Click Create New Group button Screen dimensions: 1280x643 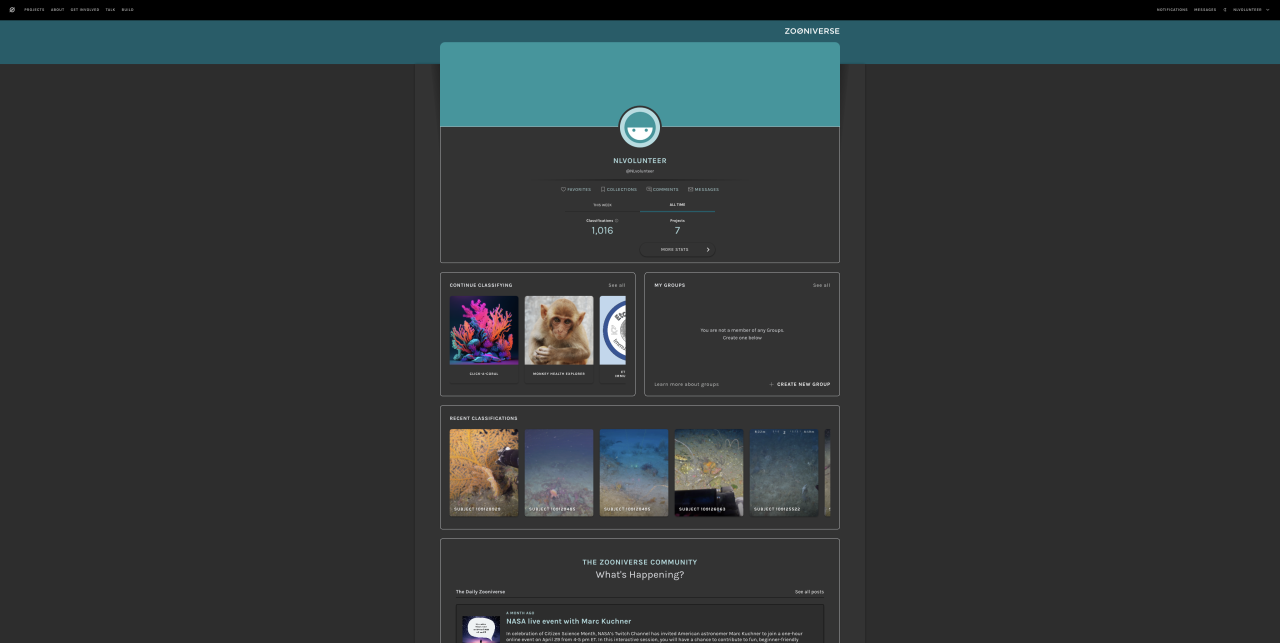pyautogui.click(x=800, y=384)
